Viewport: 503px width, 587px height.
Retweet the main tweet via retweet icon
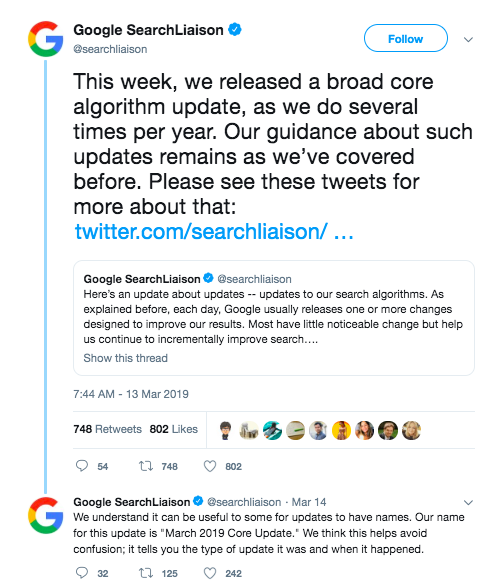[146, 466]
